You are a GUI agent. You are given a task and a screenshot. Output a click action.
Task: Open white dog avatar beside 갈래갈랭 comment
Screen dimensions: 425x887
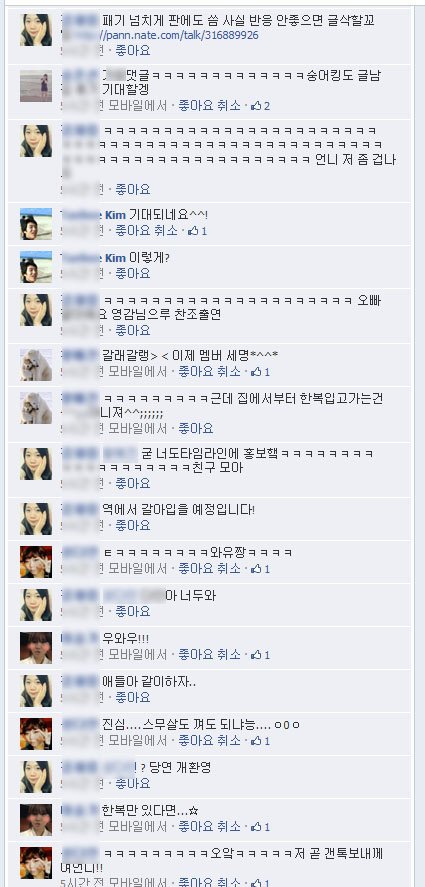[x=36, y=365]
